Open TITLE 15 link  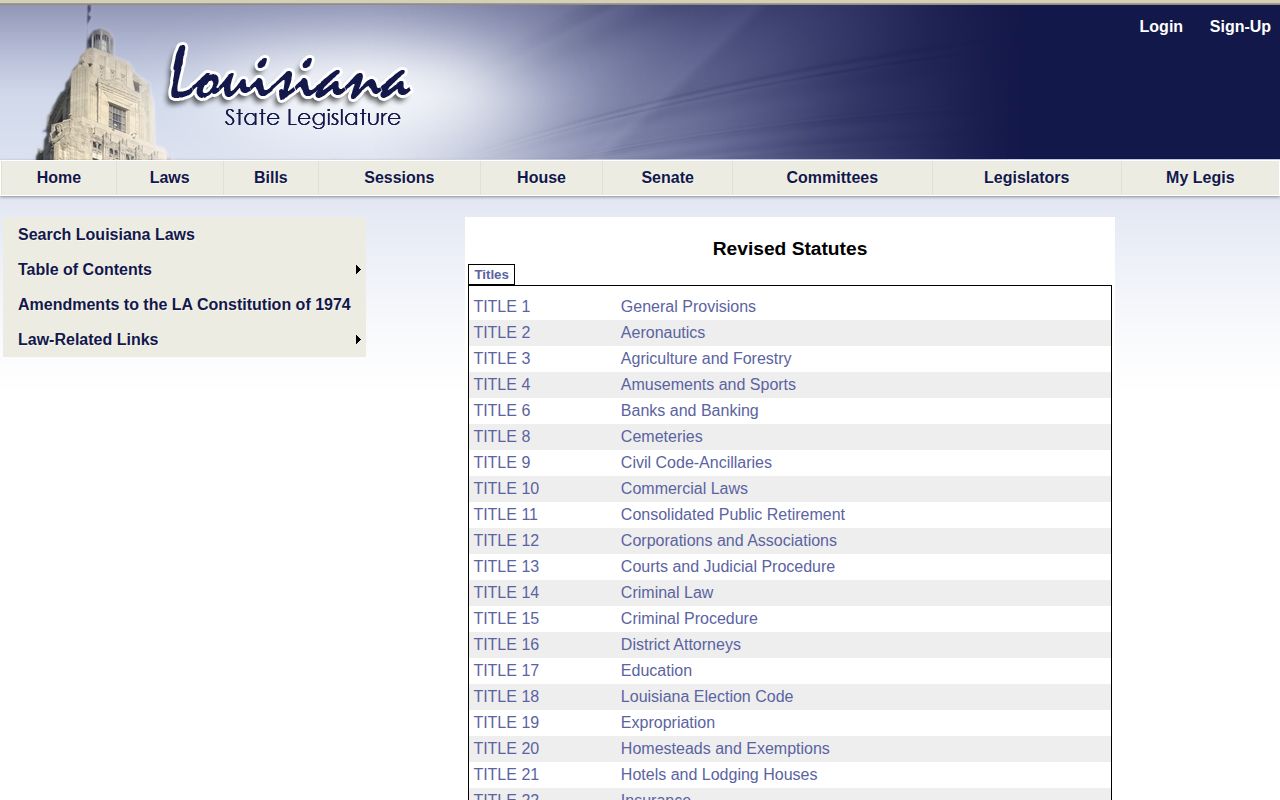point(506,619)
